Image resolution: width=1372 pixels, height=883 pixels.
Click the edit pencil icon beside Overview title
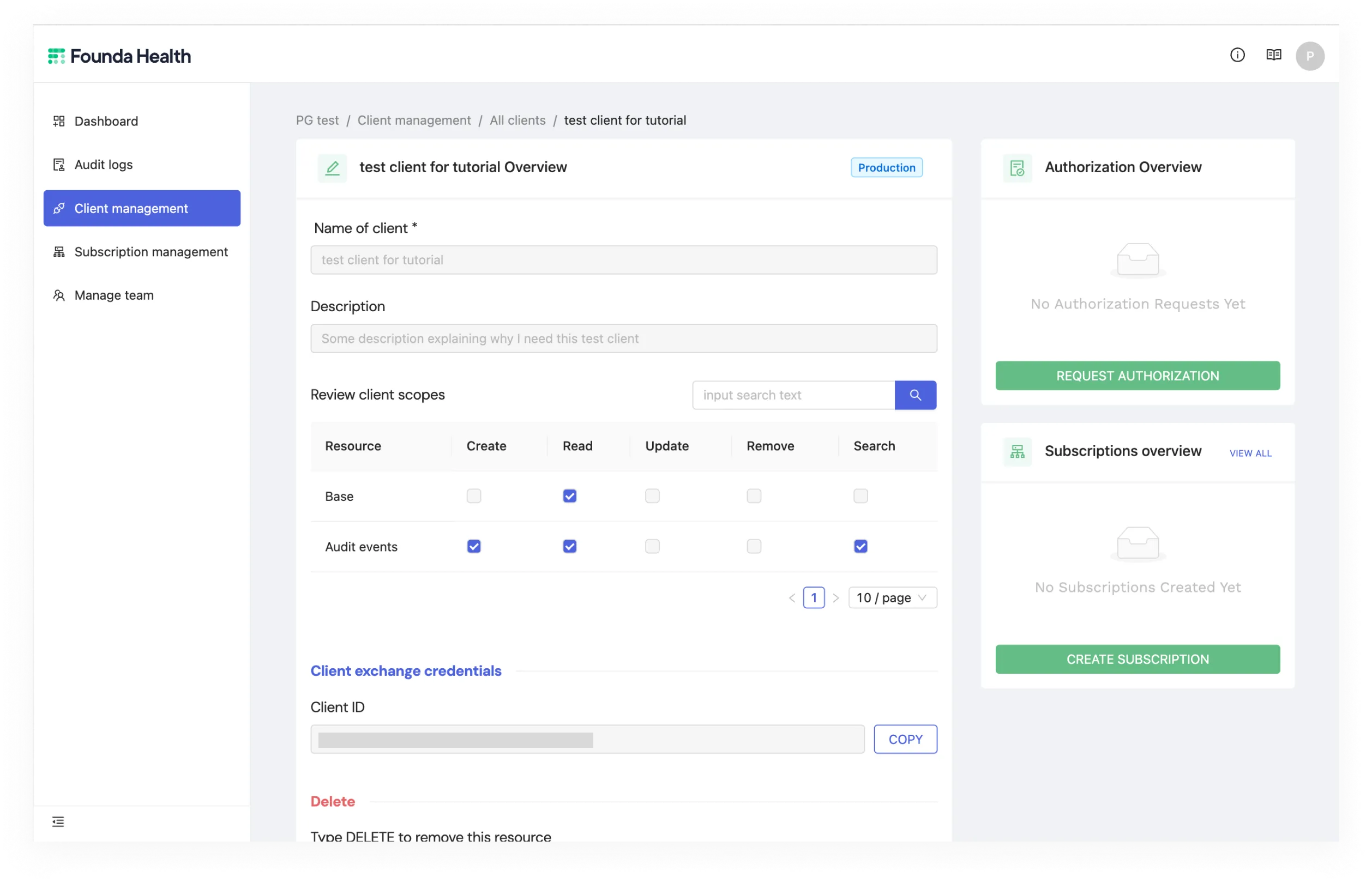coord(332,167)
